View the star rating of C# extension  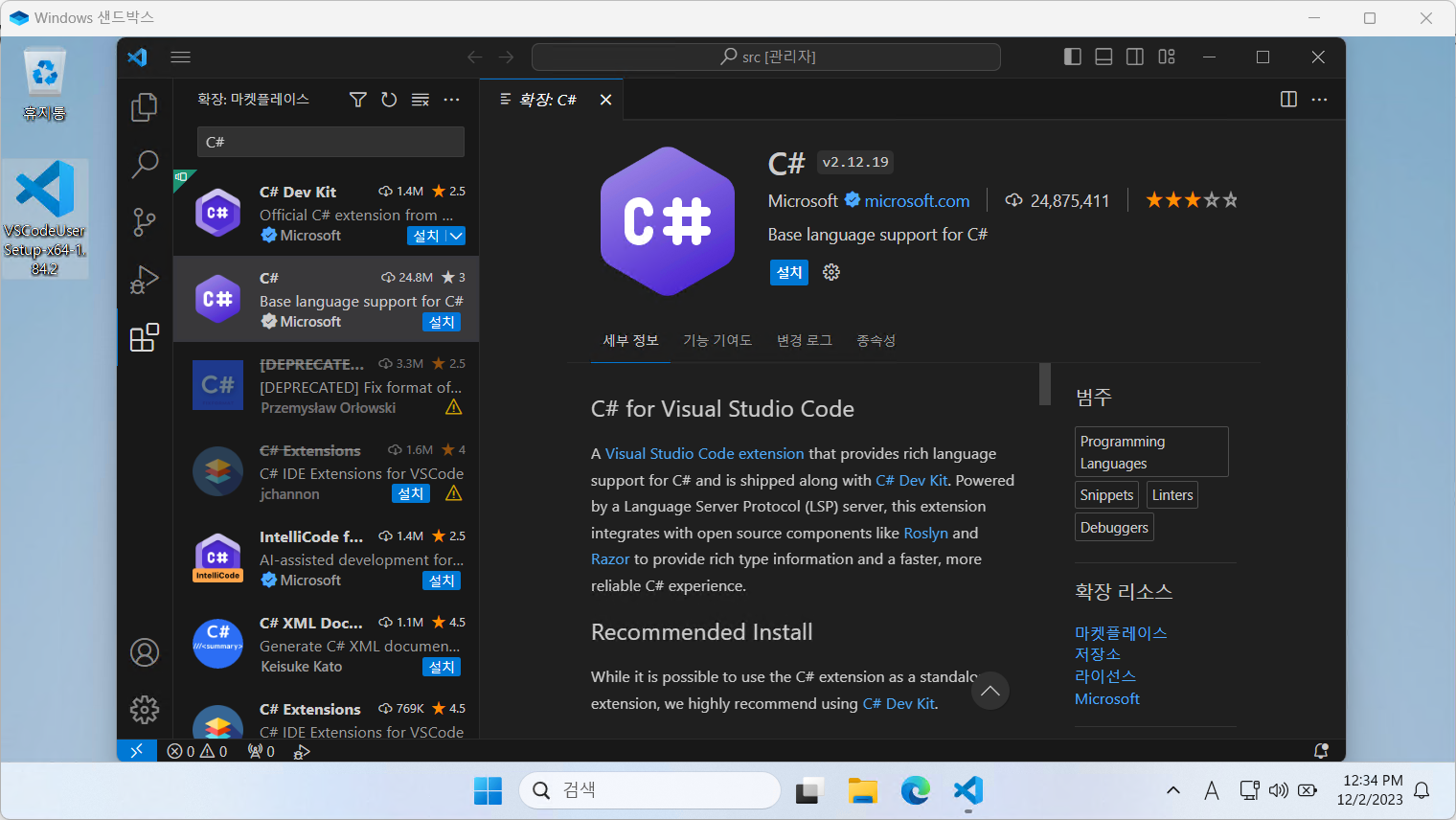pos(1192,200)
